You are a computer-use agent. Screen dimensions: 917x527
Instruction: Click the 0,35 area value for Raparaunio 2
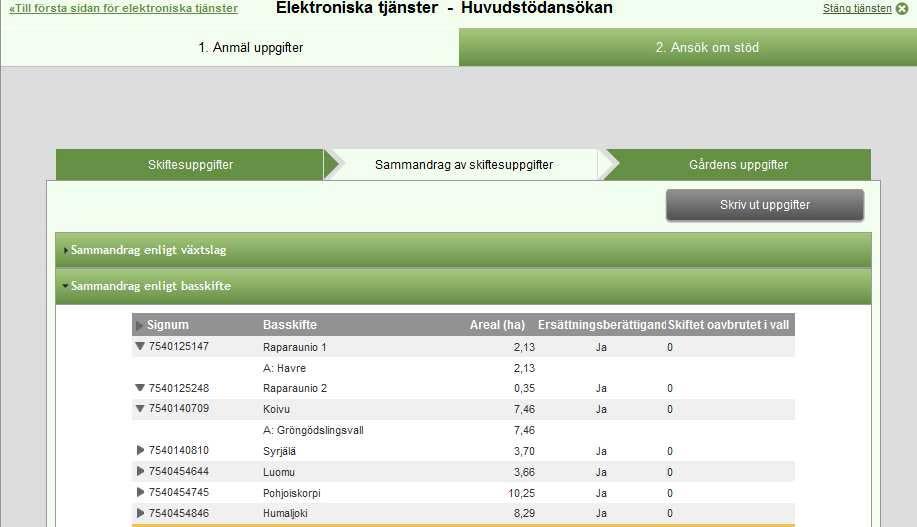524,388
